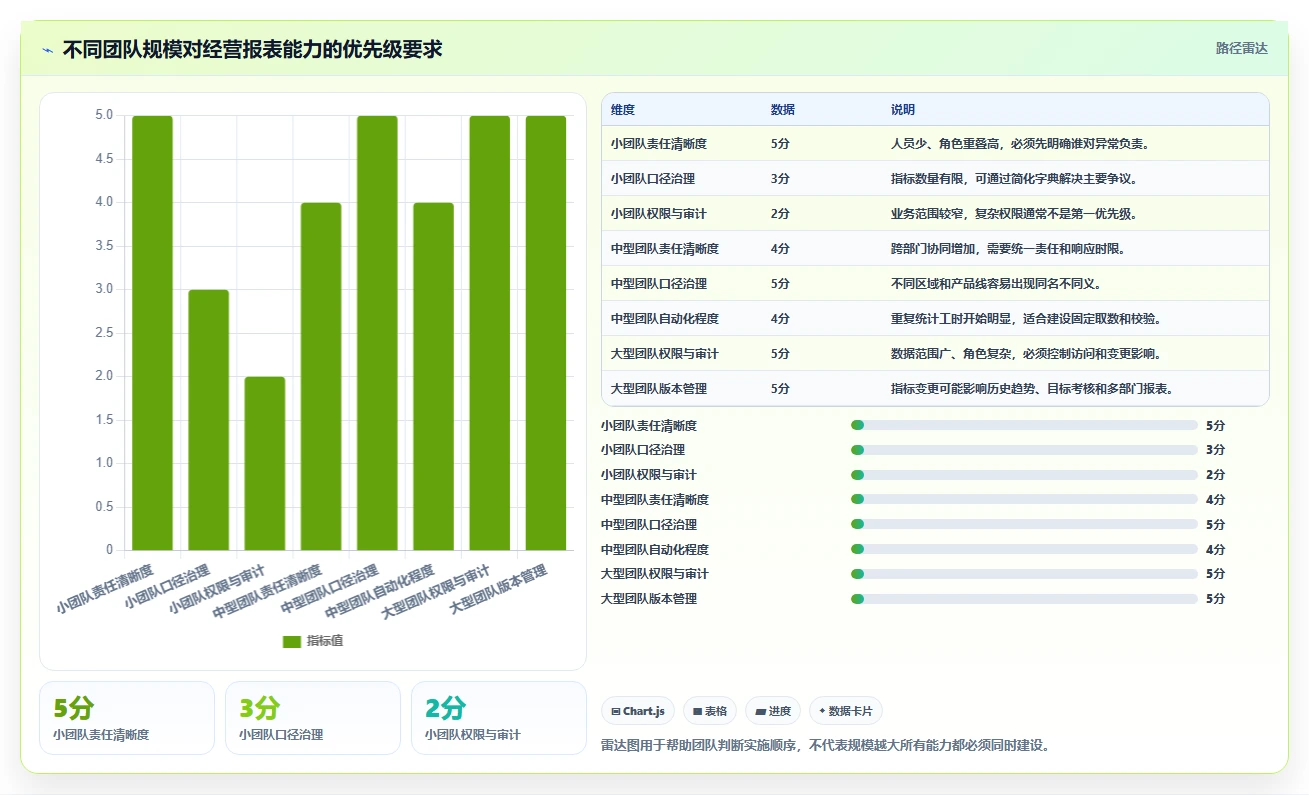This screenshot has height=795, width=1309.
Task: Click the 大型团队版本管理 progress bar
Action: tap(1024, 599)
